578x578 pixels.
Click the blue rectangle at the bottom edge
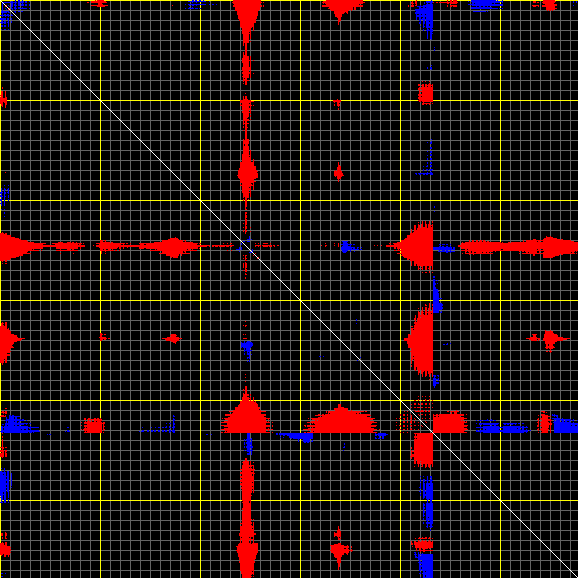[x=426, y=565]
